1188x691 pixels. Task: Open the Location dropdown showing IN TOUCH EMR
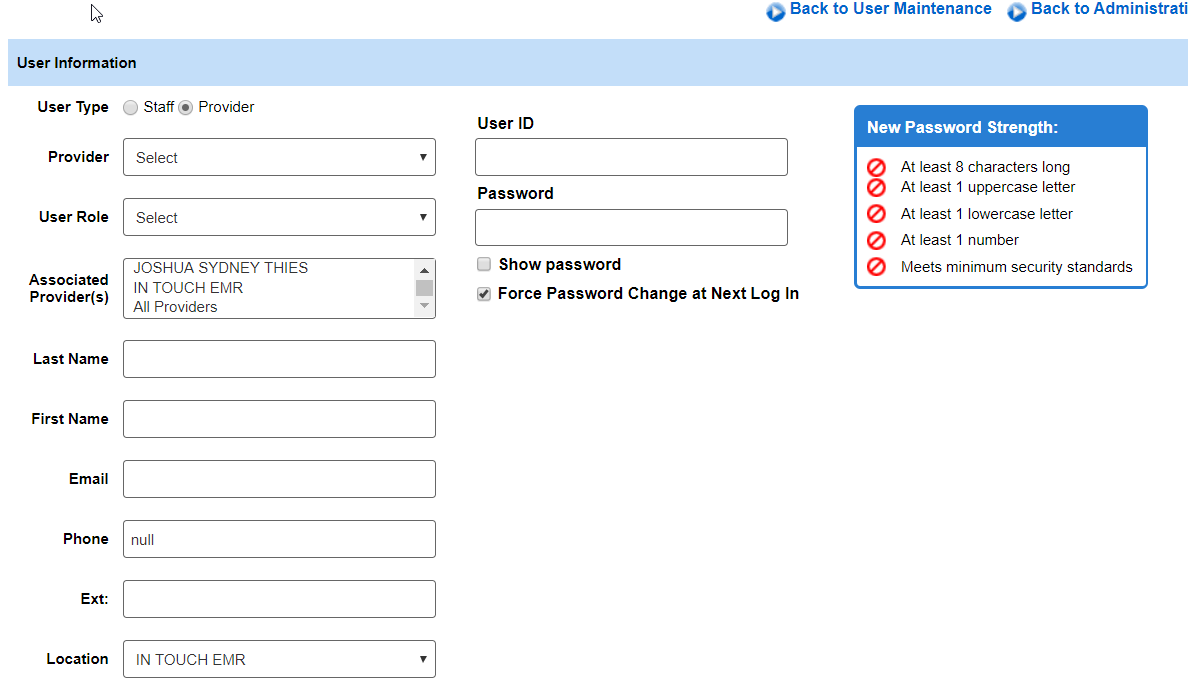pyautogui.click(x=279, y=659)
